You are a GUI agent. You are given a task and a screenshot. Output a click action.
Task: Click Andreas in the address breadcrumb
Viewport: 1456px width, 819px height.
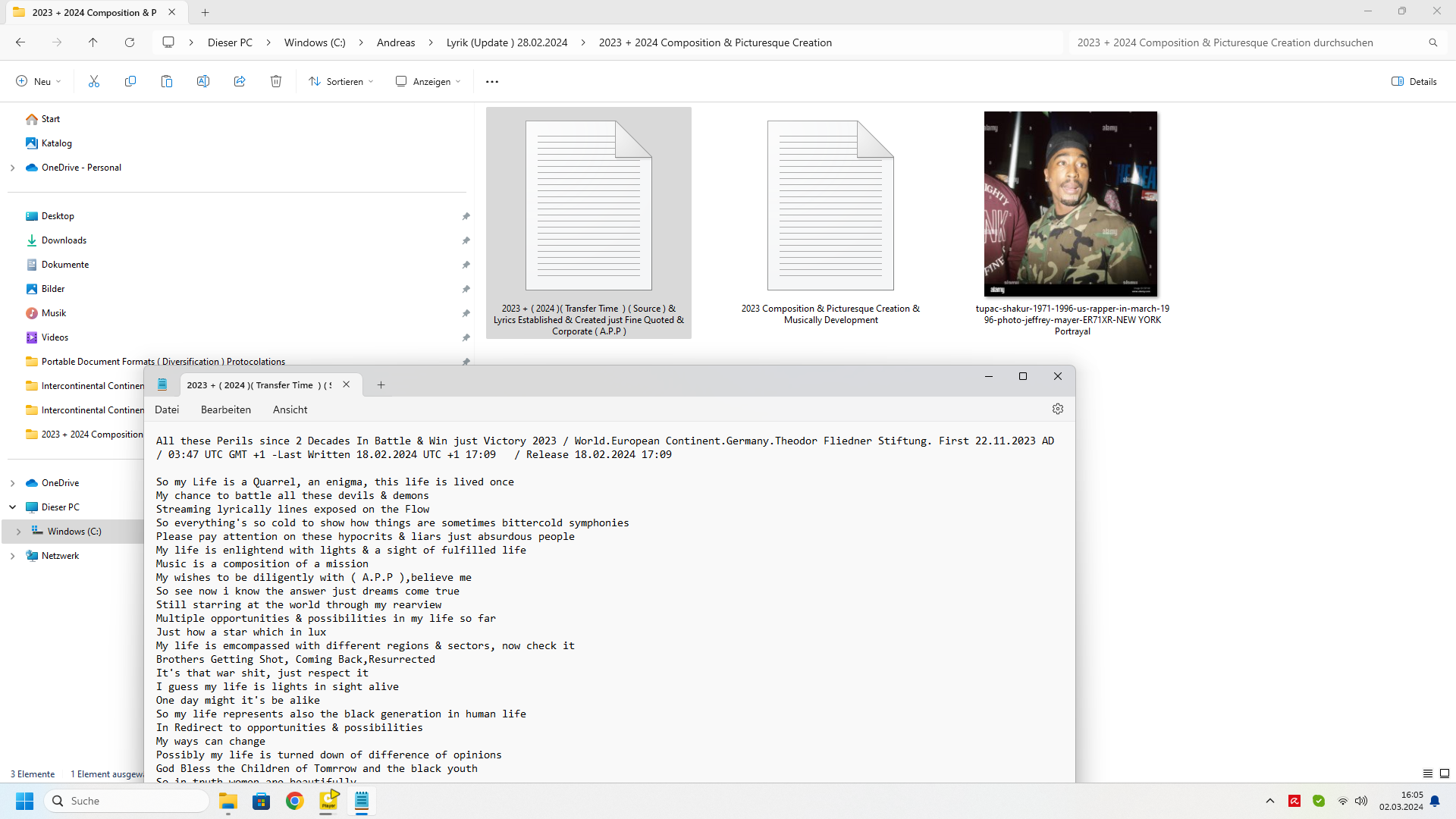[x=396, y=42]
